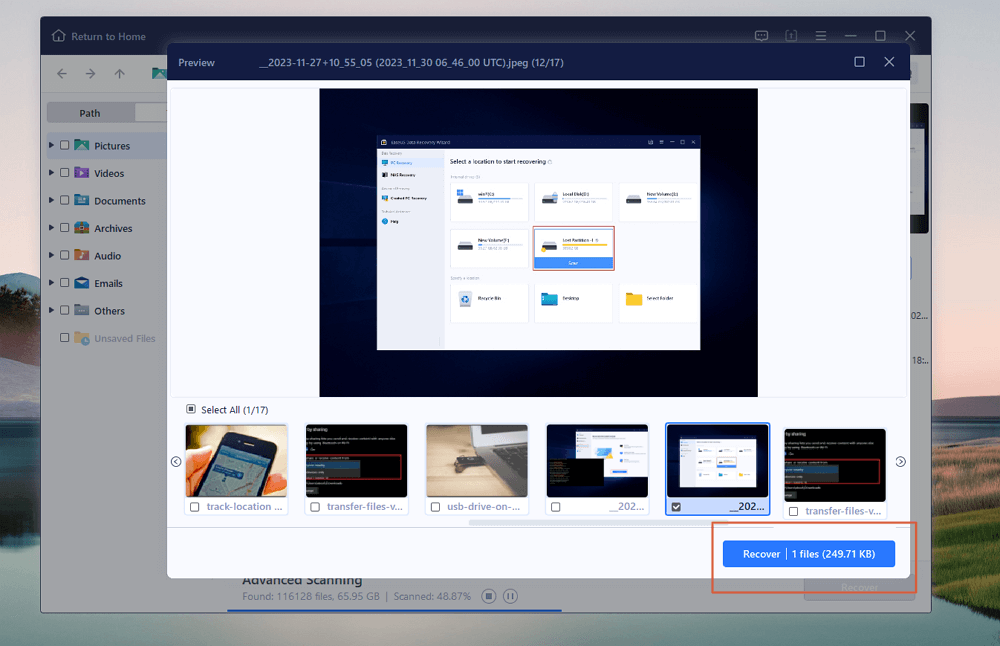Pause the advanced scanning
This screenshot has width=1000, height=646.
pos(510,596)
